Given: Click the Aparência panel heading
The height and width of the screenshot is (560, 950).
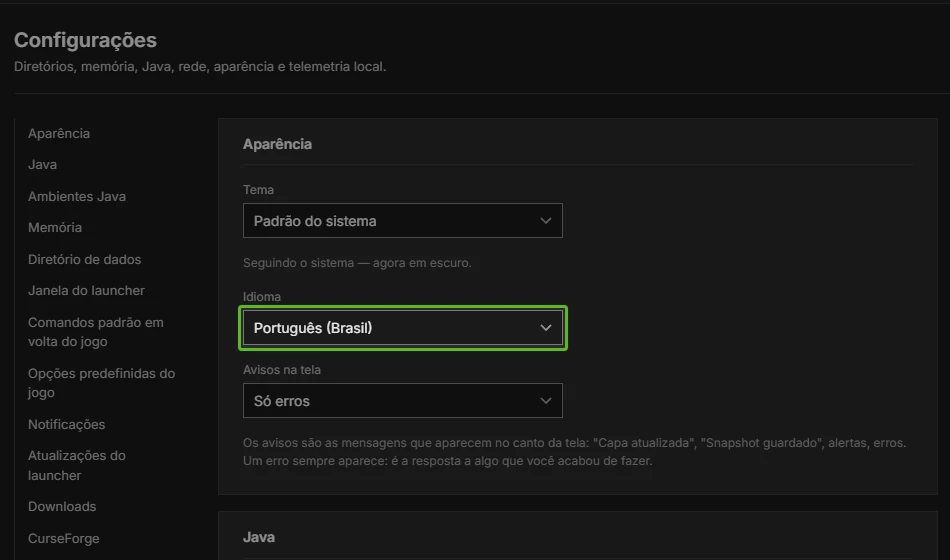Looking at the screenshot, I should point(277,144).
